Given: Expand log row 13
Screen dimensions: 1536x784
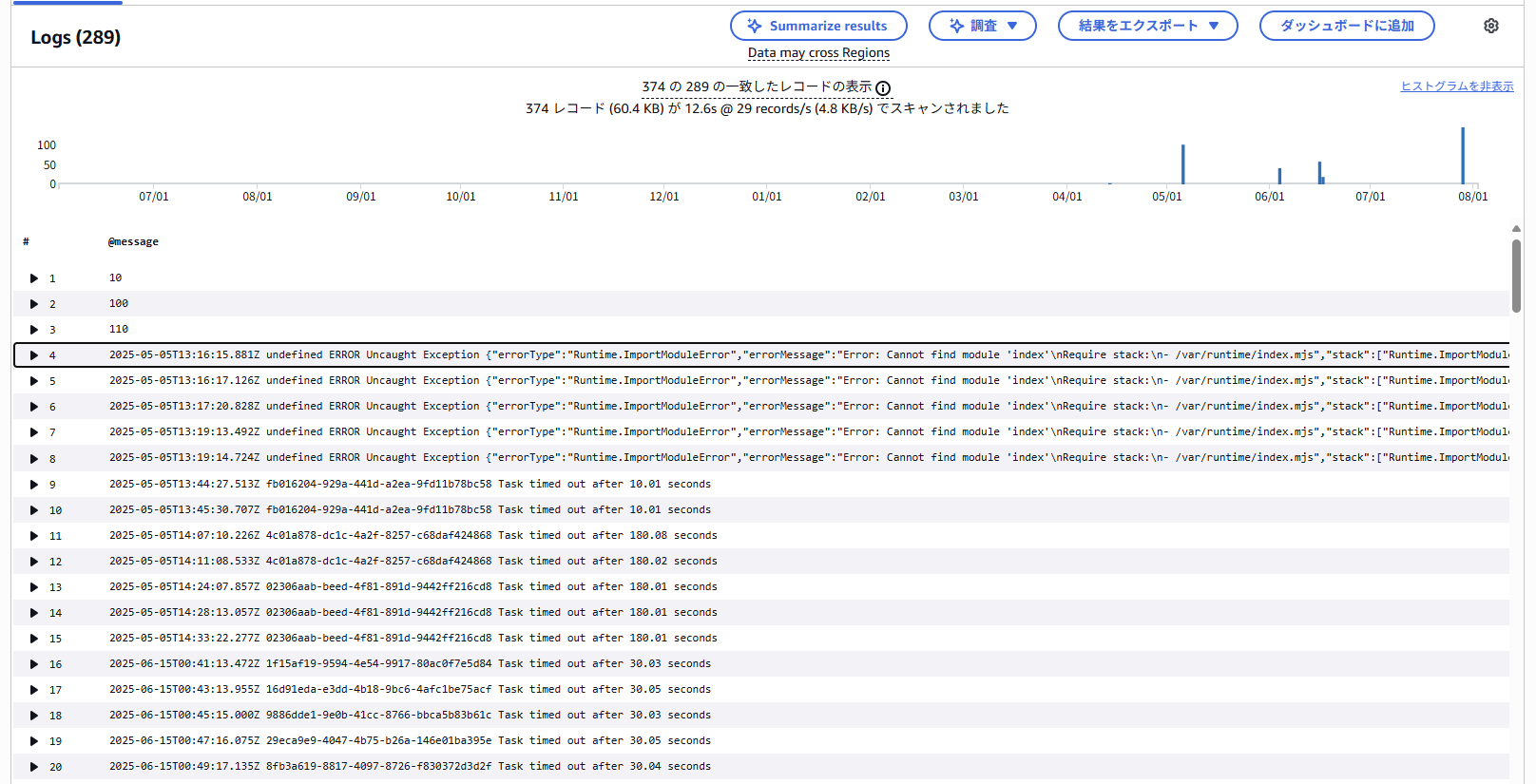Looking at the screenshot, I should 34,587.
